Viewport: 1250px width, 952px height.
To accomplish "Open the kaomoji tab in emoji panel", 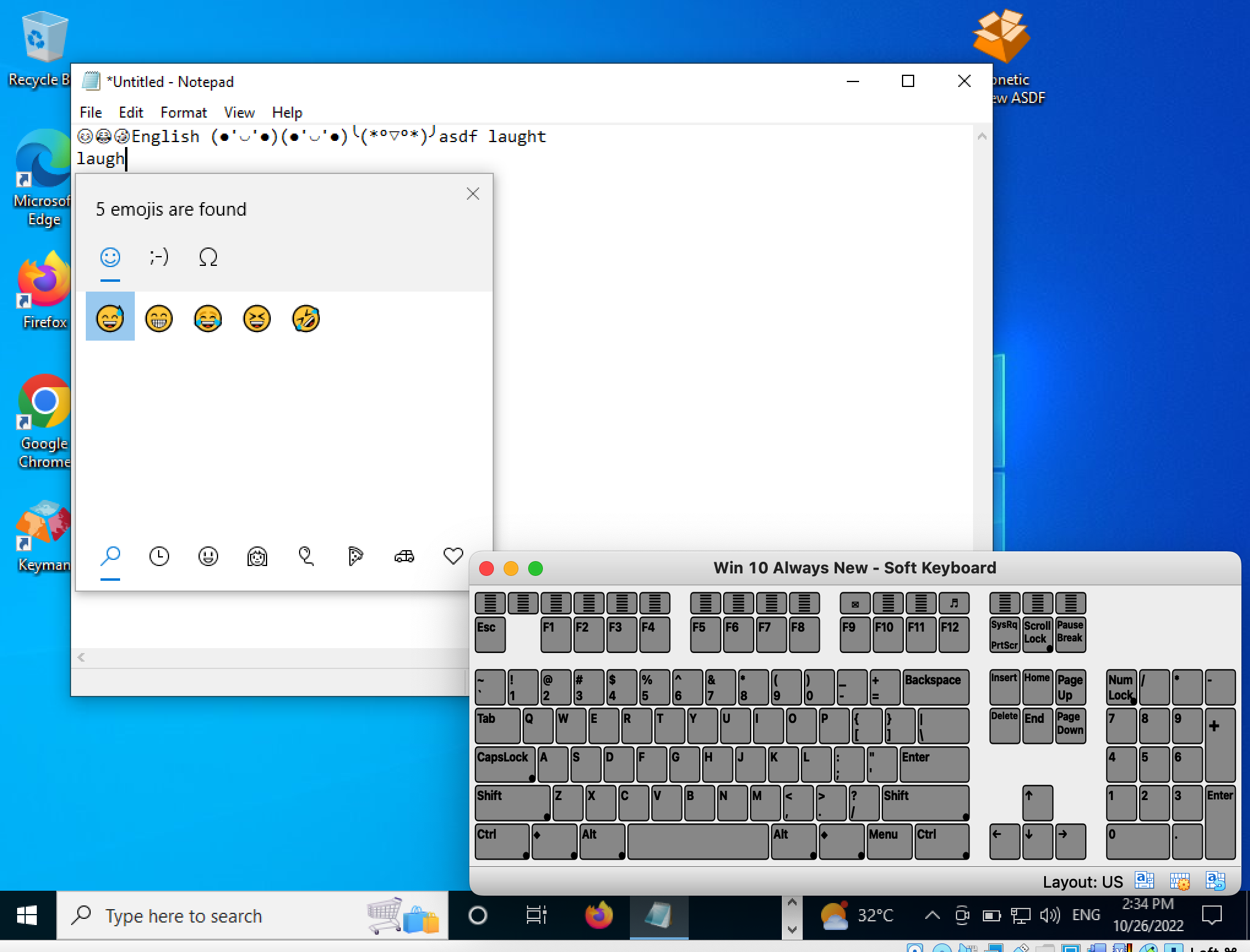I will click(159, 257).
